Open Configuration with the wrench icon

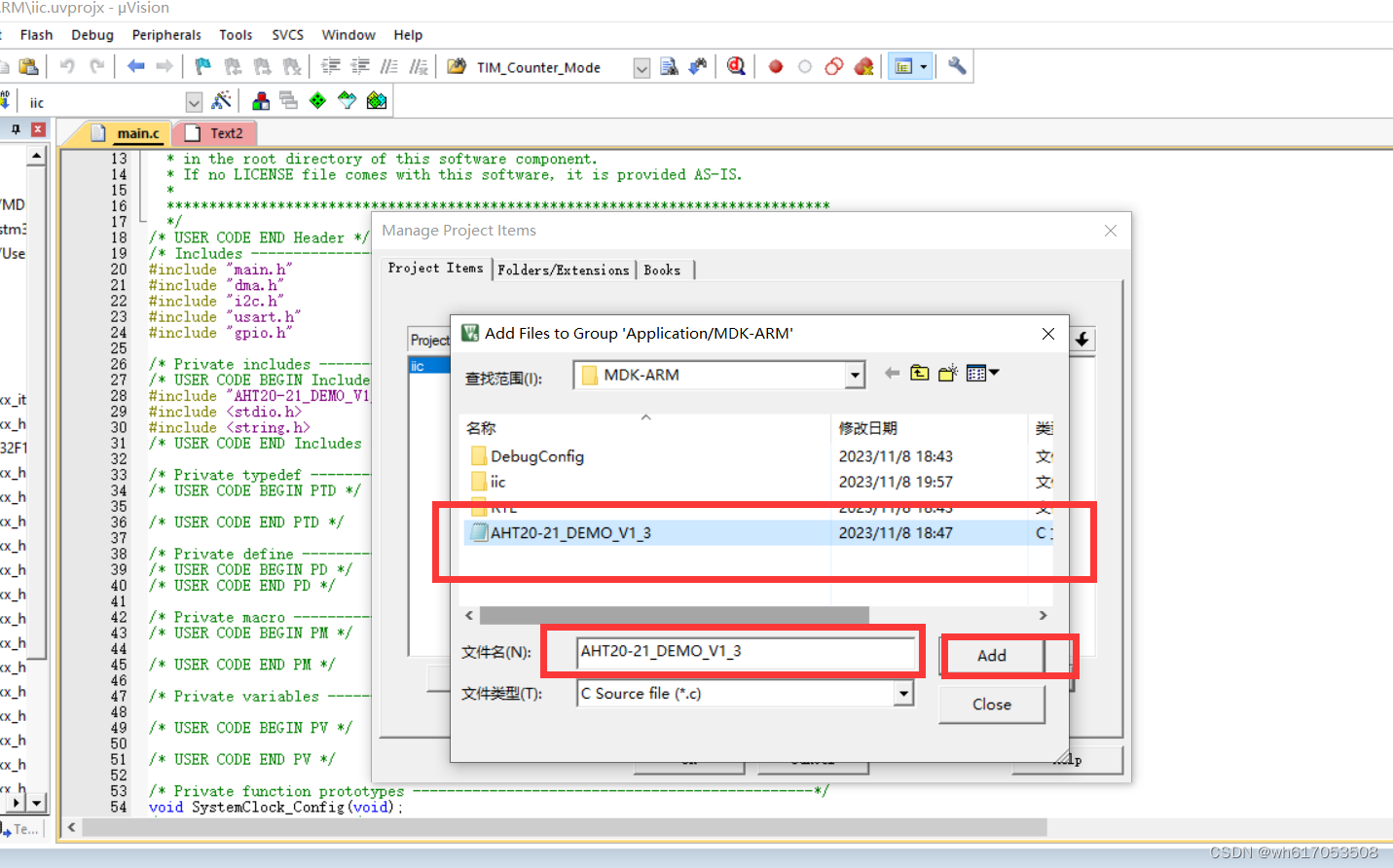pos(957,66)
